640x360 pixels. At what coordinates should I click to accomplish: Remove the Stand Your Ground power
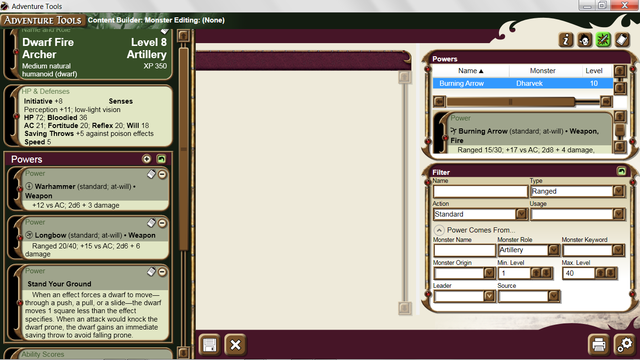pos(162,272)
